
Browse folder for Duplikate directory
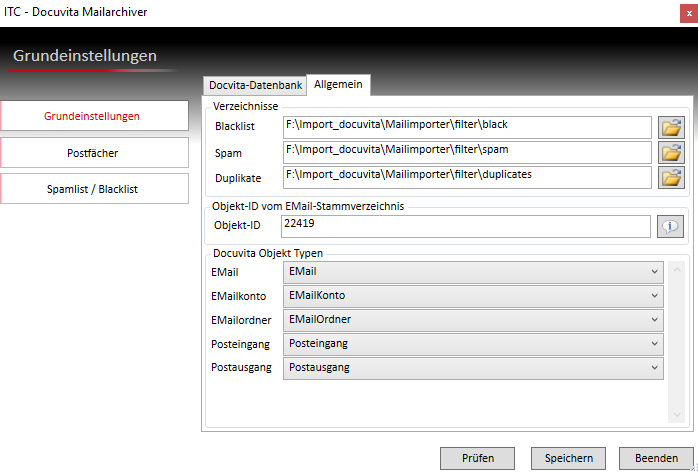point(670,177)
